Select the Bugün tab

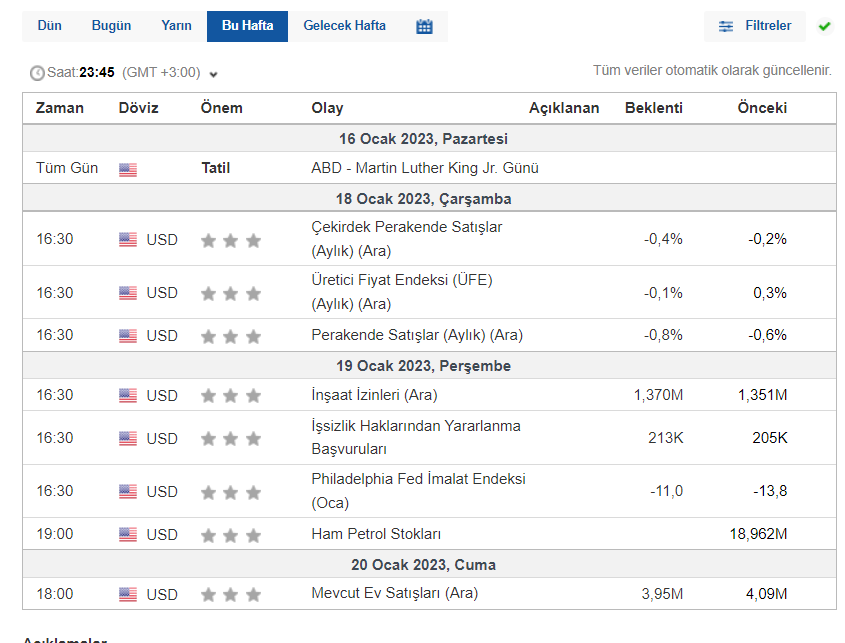[x=111, y=26]
